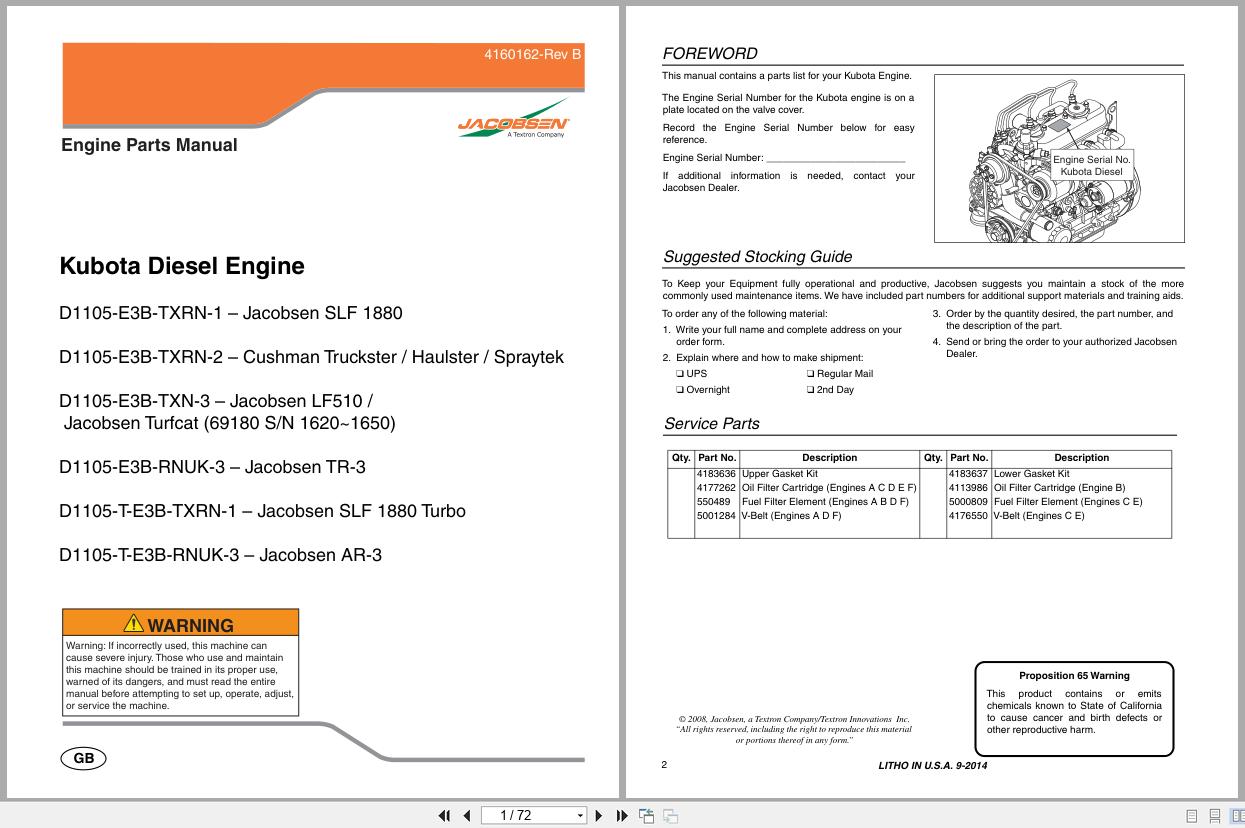Click the go to next view icon
Viewport: 1245px width, 828px height.
[670, 815]
